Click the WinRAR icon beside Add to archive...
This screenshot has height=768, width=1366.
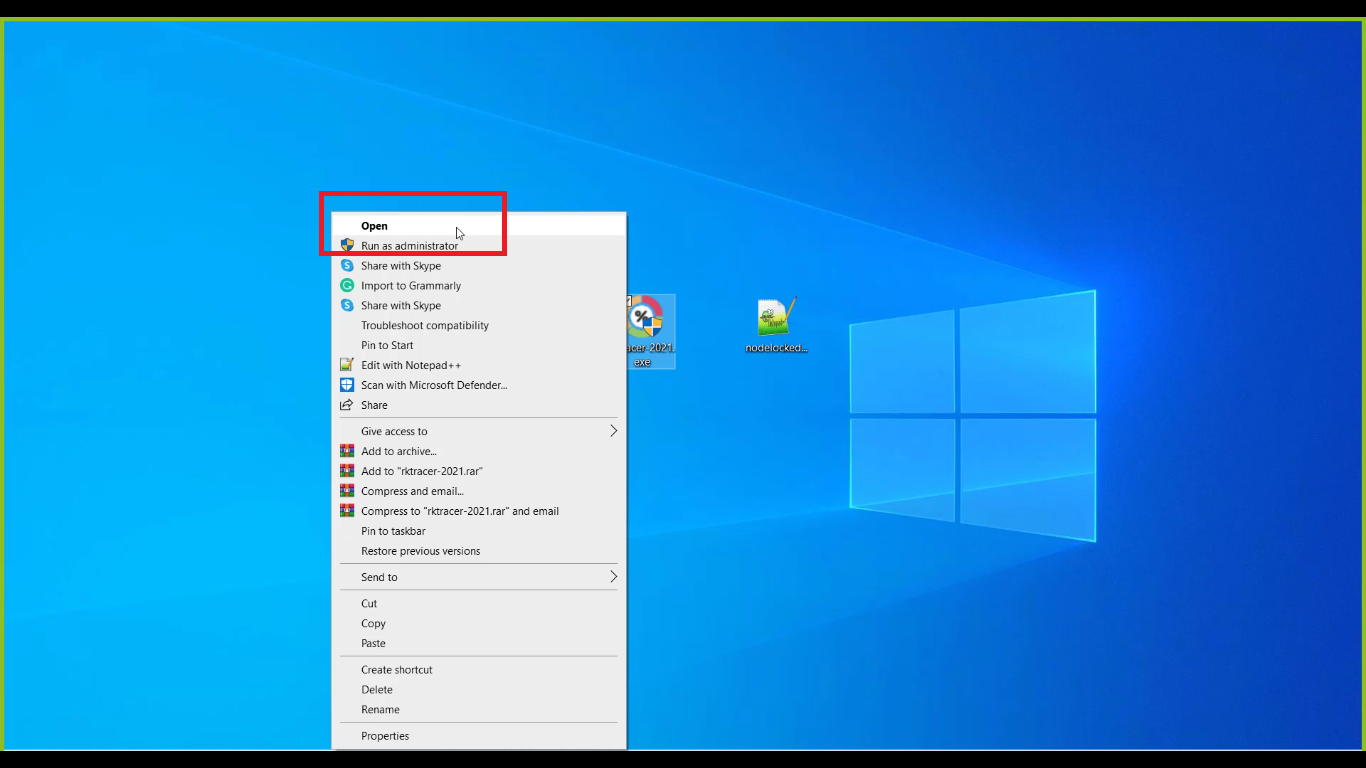point(347,451)
